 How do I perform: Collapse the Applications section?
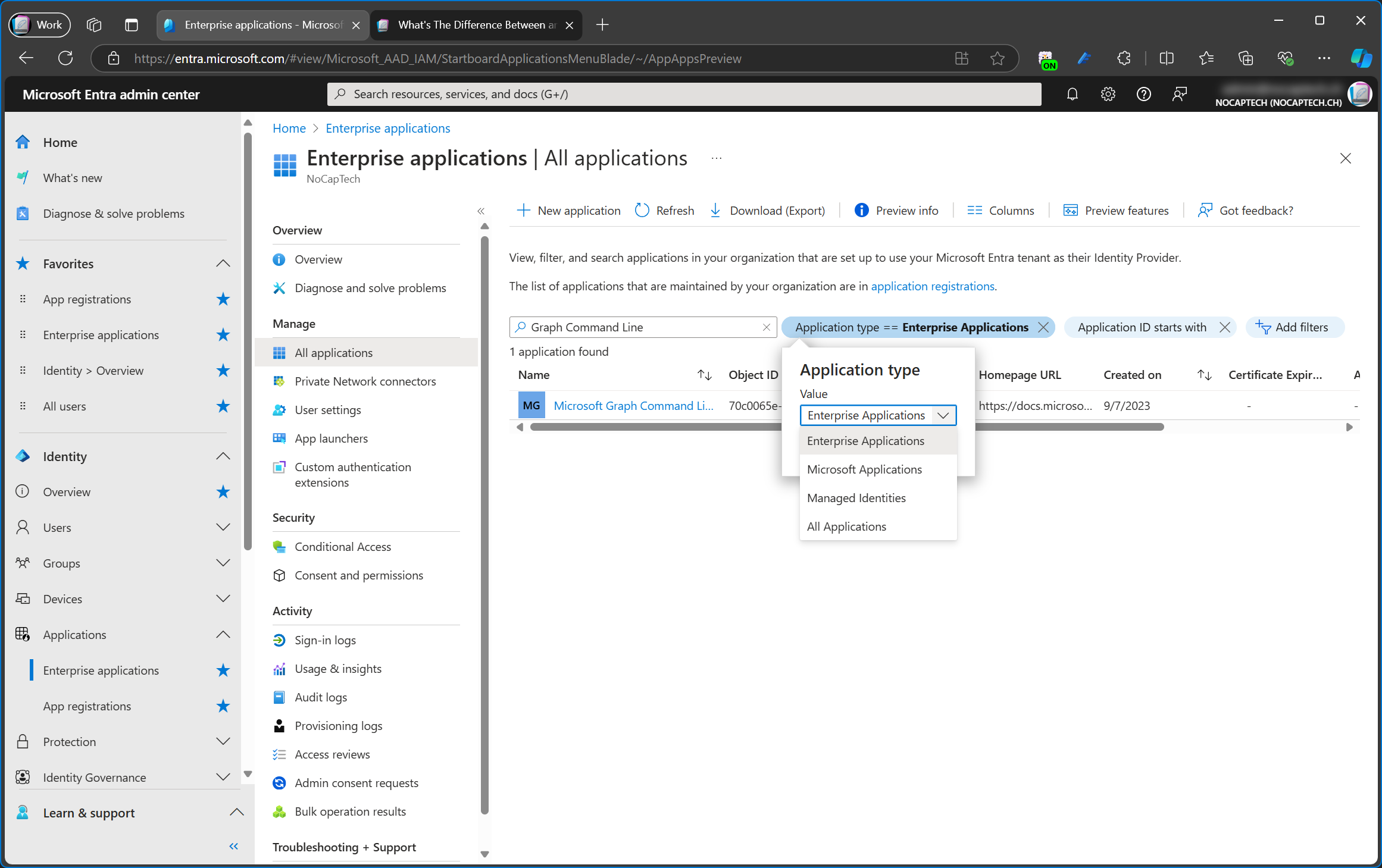point(223,635)
